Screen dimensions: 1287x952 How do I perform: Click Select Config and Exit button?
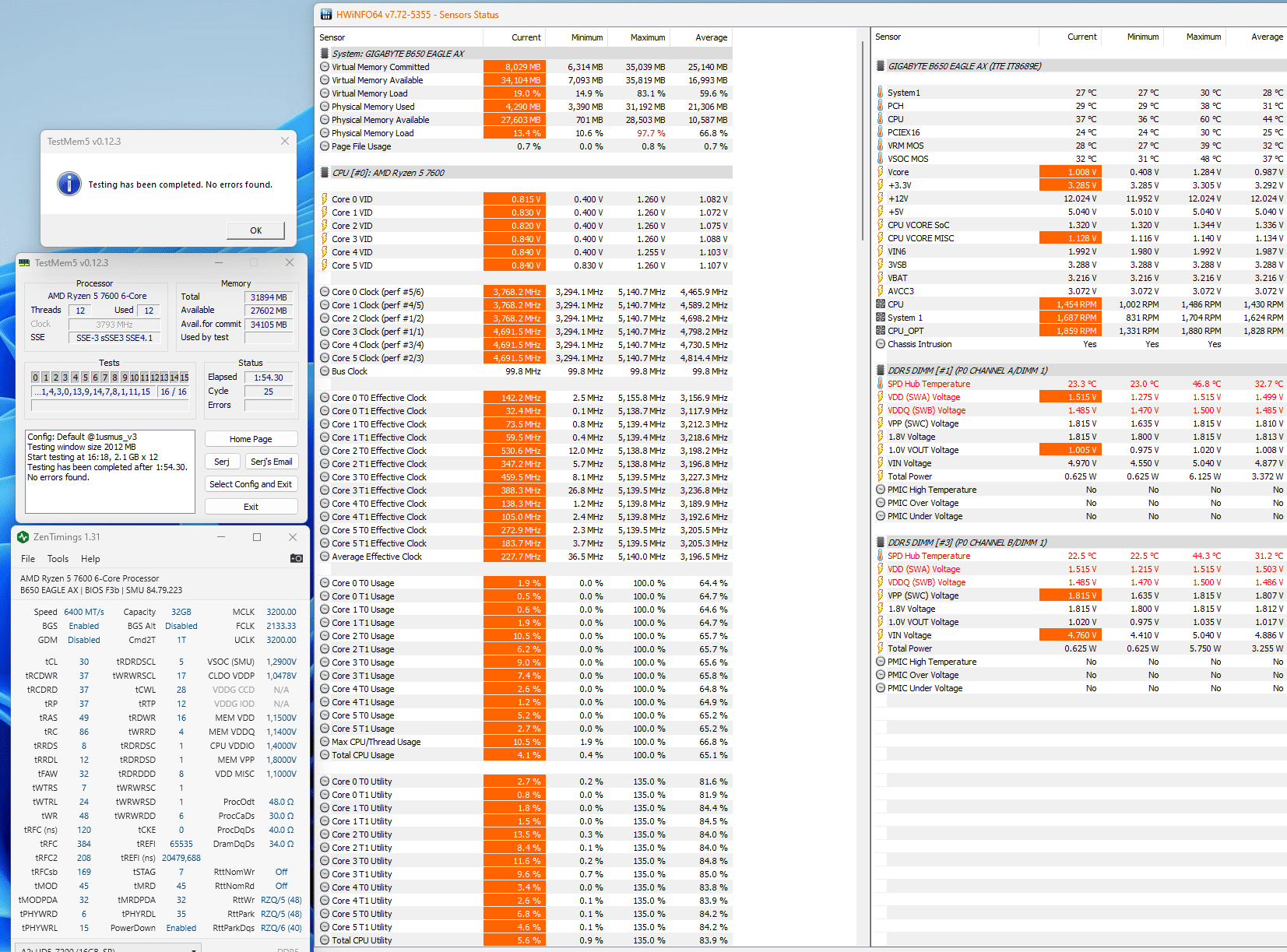coord(251,484)
